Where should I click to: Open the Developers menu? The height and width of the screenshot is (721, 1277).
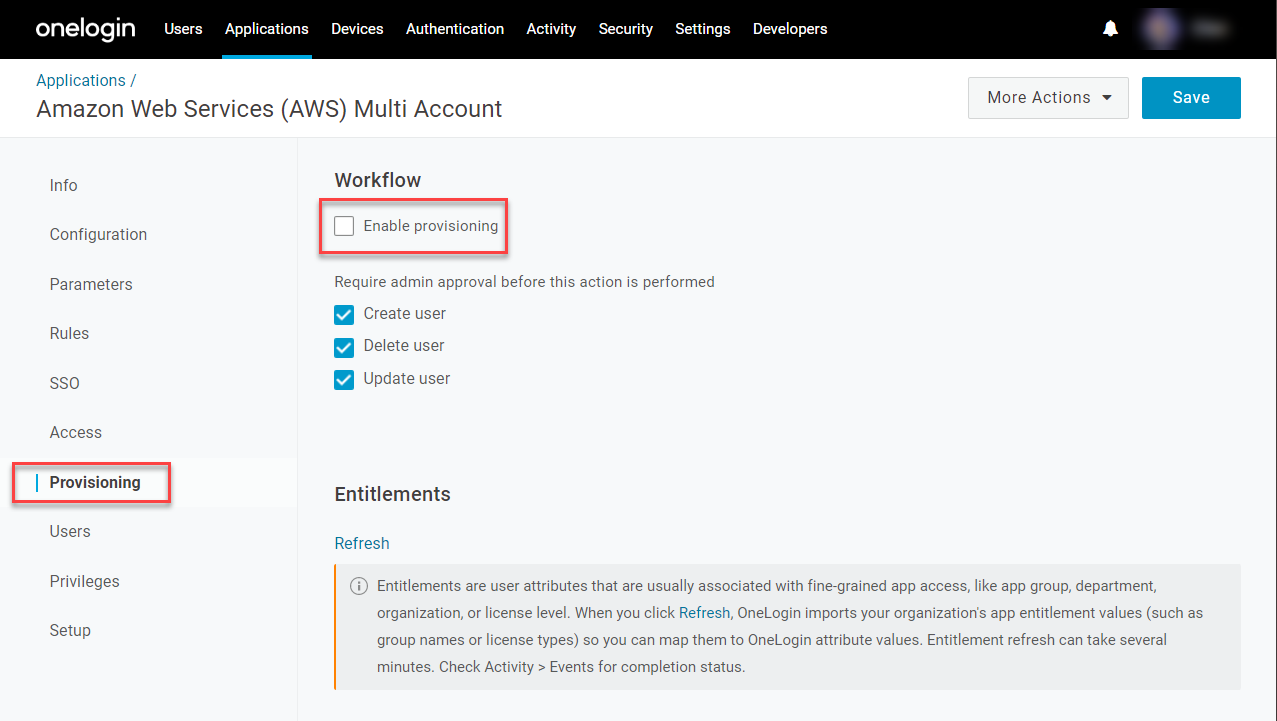pyautogui.click(x=790, y=29)
